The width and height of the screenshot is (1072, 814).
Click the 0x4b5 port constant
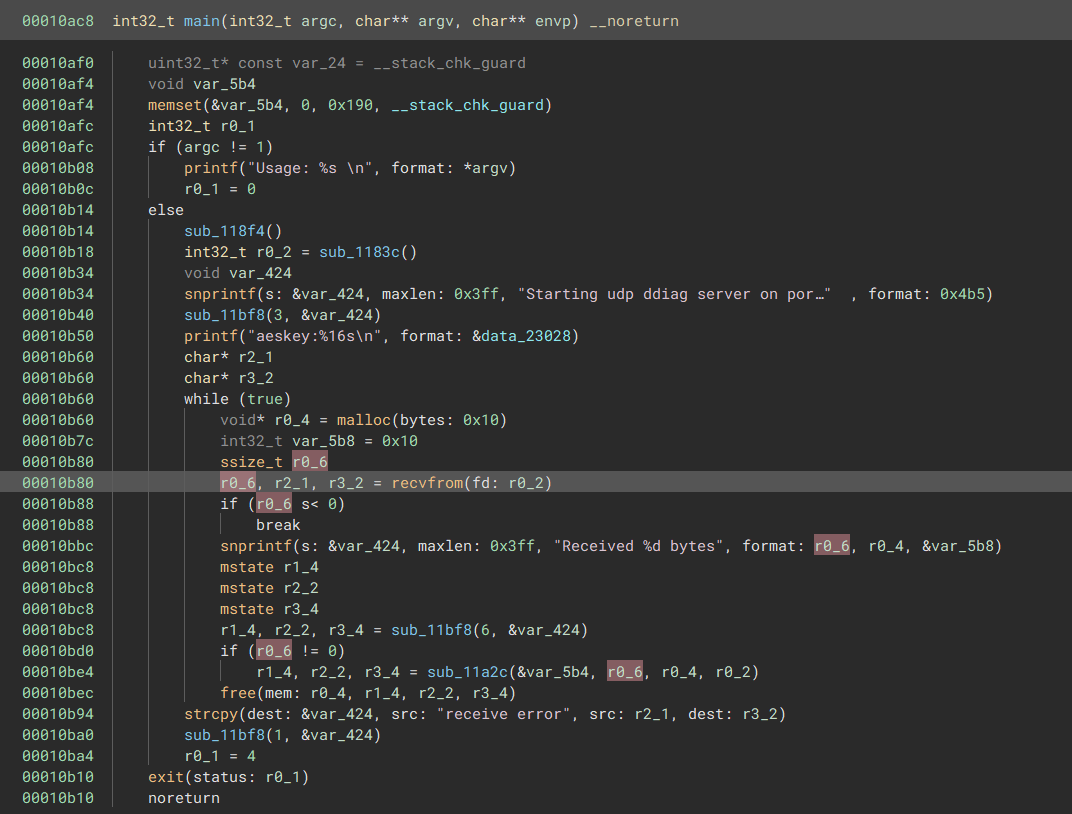(971, 294)
